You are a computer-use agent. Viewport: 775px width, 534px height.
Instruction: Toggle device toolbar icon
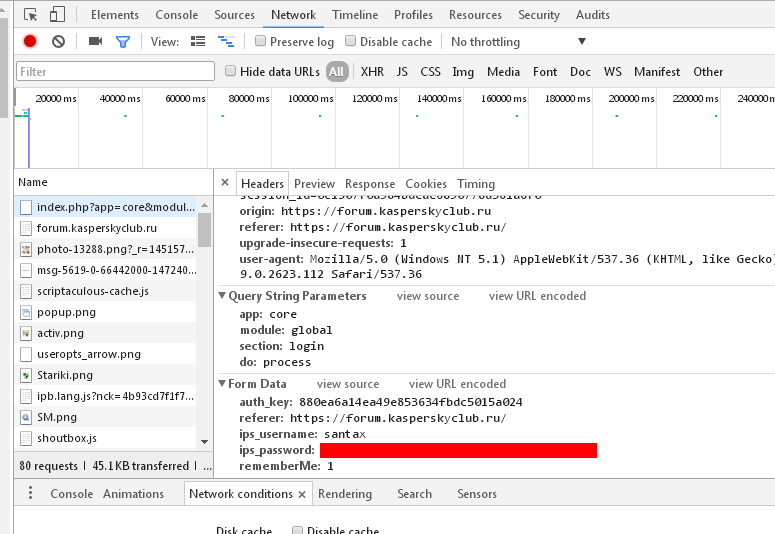(x=57, y=15)
